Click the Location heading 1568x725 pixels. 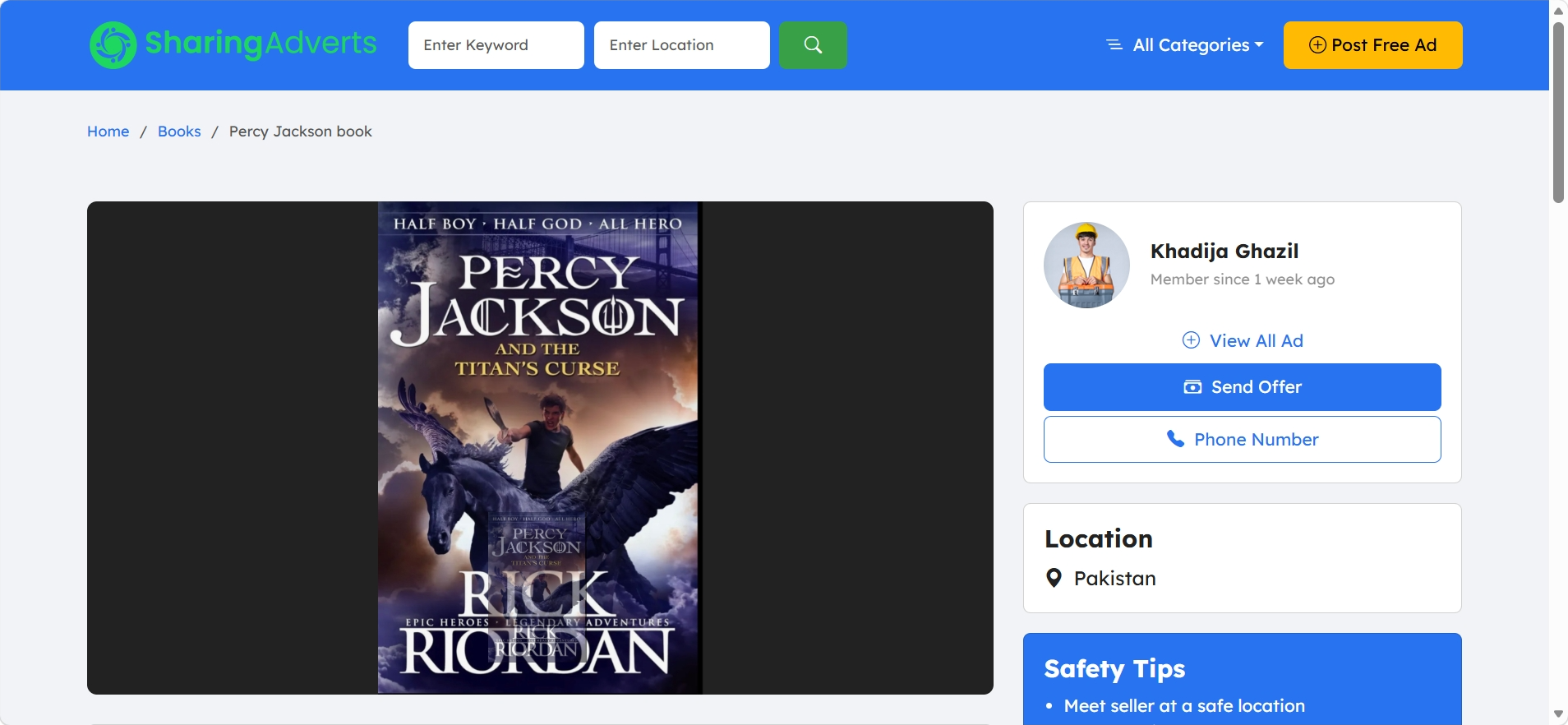[1099, 539]
